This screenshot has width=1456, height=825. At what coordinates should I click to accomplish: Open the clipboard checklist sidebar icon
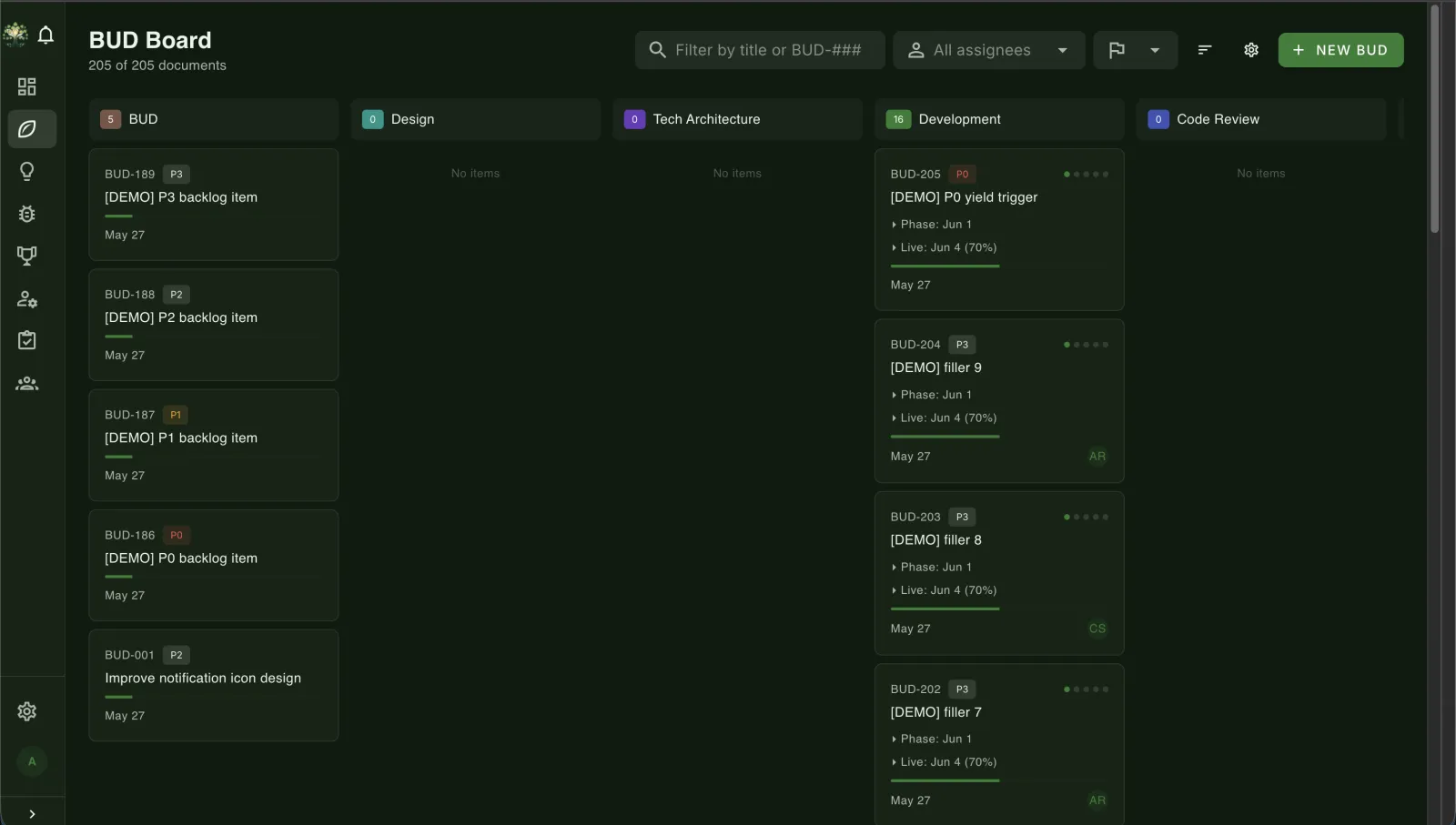[27, 340]
